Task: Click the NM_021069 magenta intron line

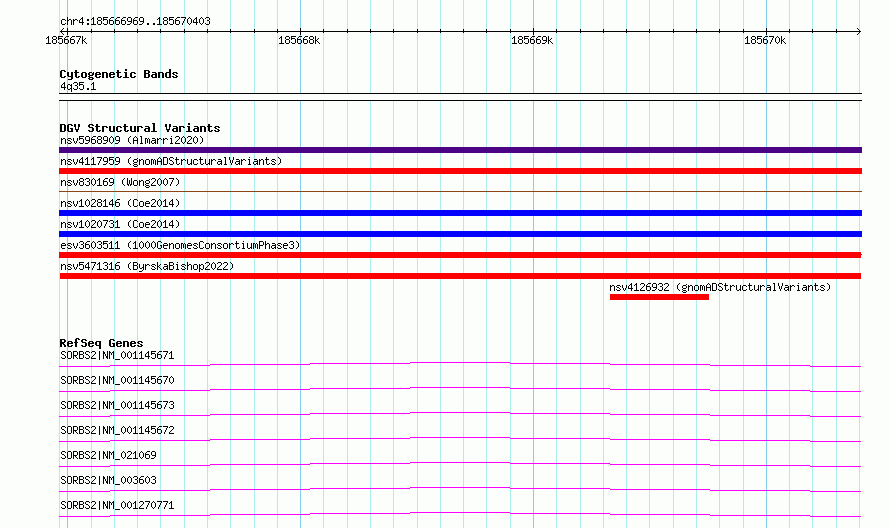Action: 460,463
